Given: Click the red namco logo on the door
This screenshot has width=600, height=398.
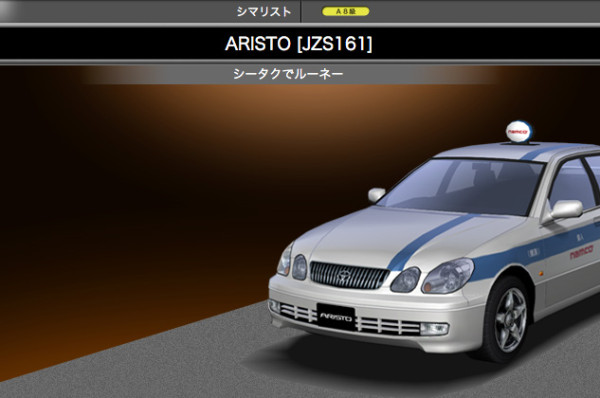Looking at the screenshot, I should (581, 252).
